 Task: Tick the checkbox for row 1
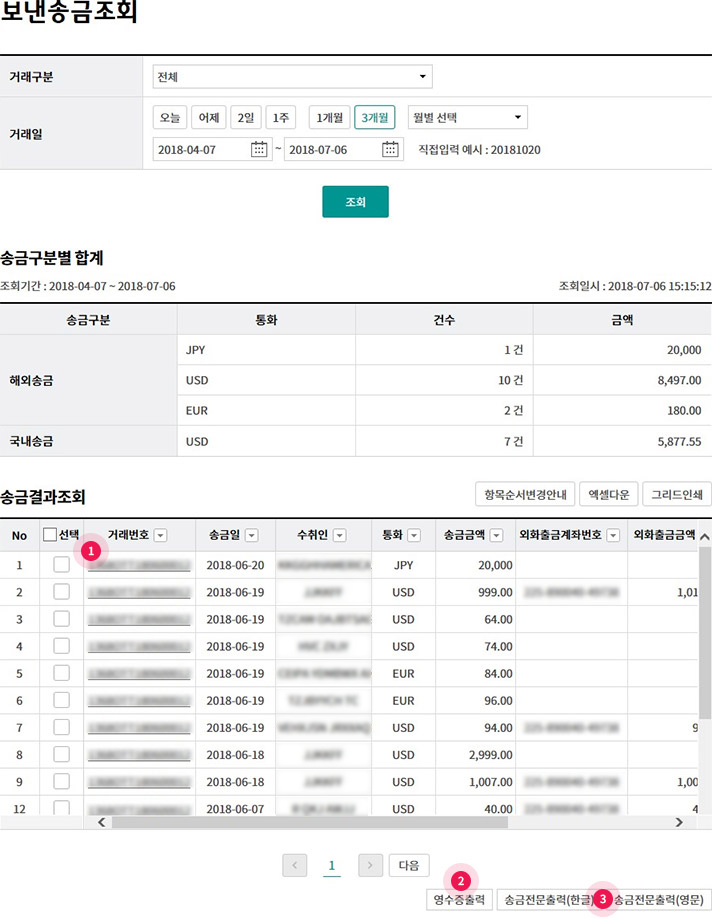pos(61,565)
